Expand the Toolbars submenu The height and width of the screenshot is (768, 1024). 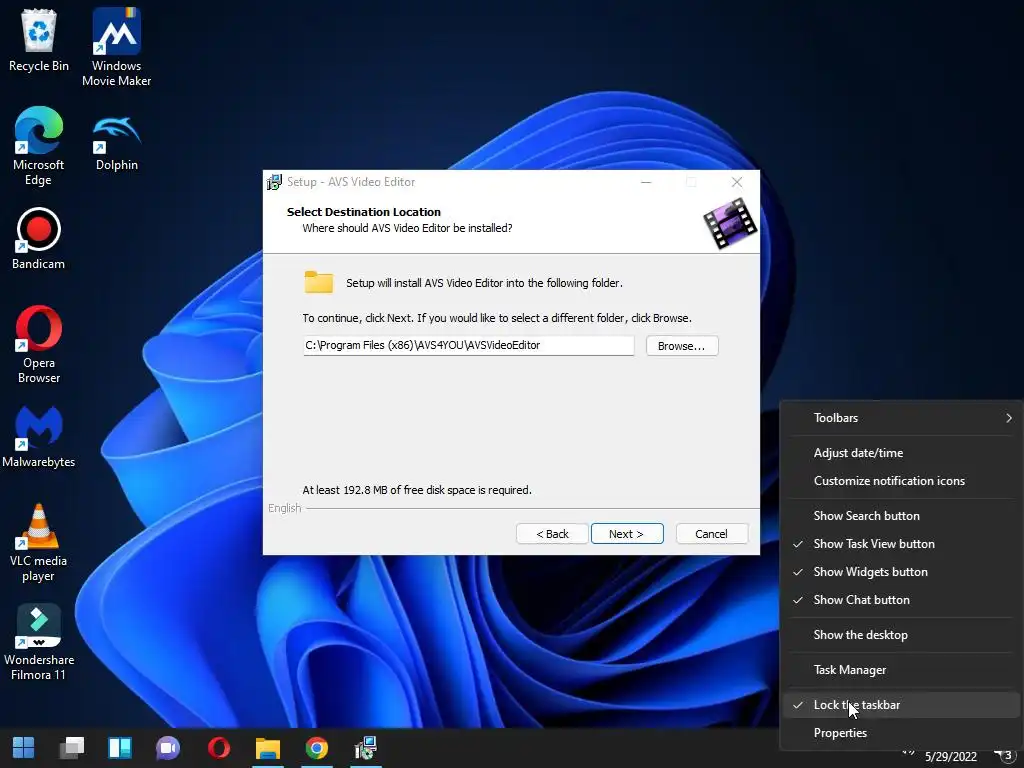[901, 418]
